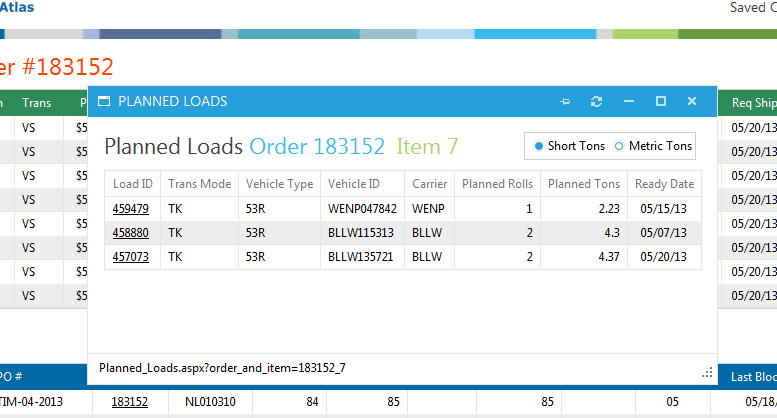The image size is (777, 418).
Task: Sort by Vehicle ID column header
Action: (362, 184)
